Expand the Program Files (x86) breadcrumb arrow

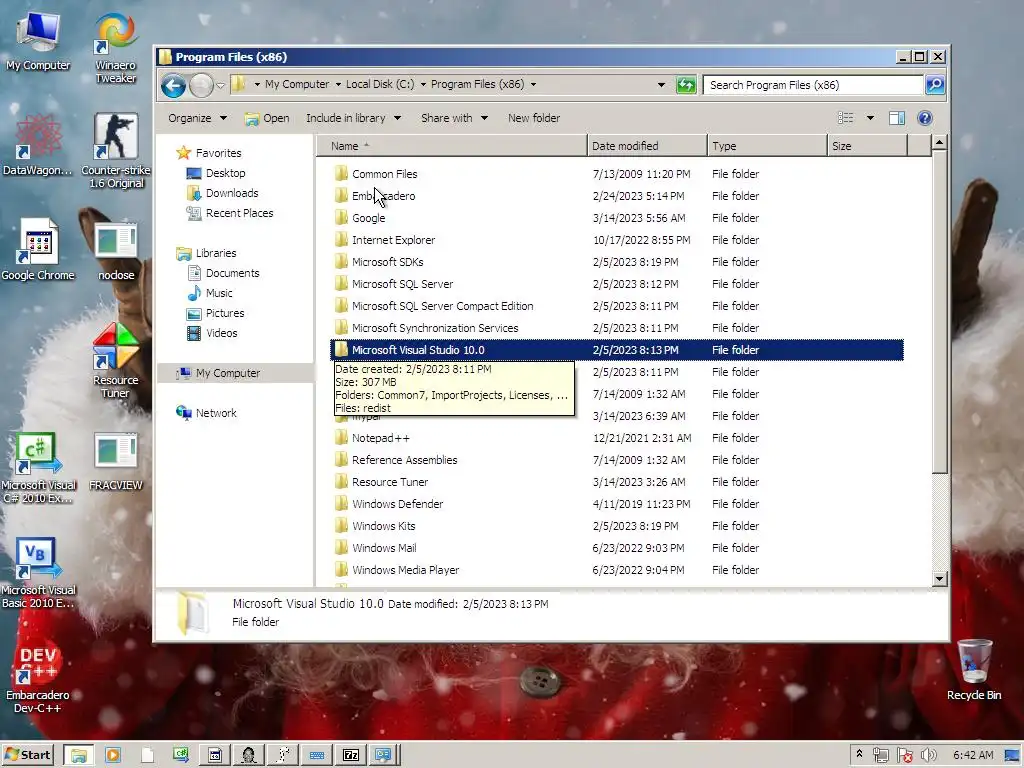click(x=533, y=84)
